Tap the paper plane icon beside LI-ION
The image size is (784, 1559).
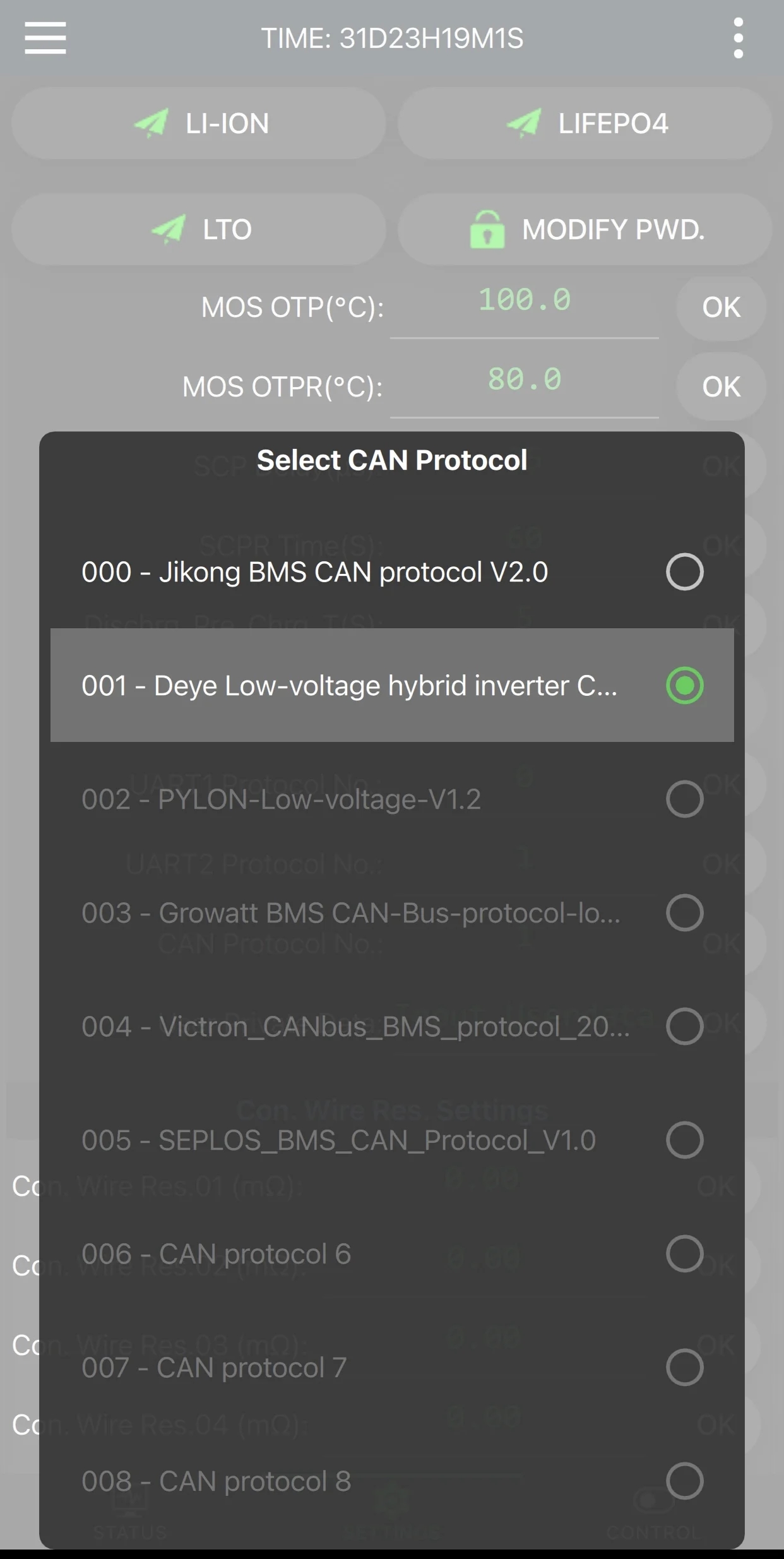click(x=151, y=123)
